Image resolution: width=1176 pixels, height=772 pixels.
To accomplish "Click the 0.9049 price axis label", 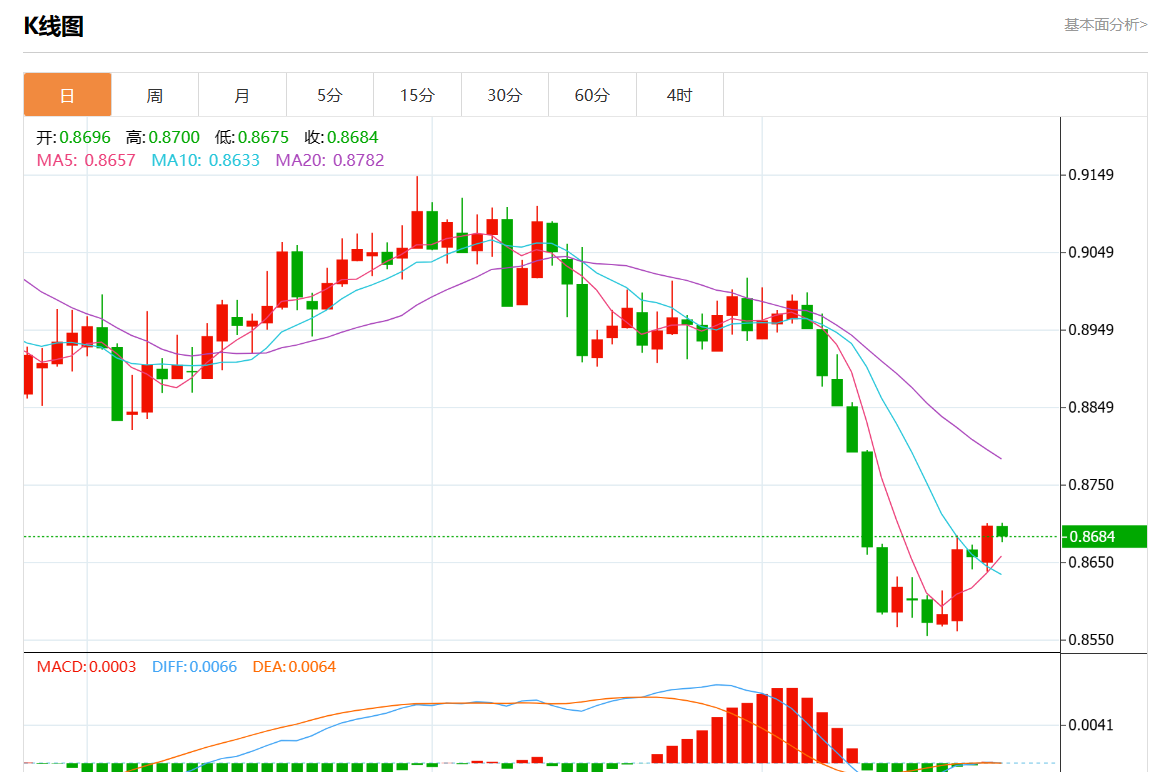I will (x=1091, y=252).
